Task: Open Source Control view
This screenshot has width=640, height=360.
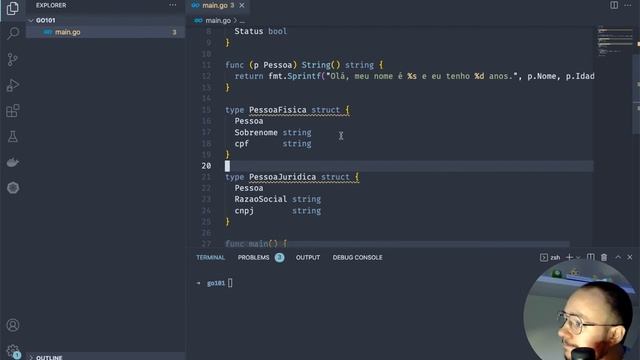Action: 13,60
